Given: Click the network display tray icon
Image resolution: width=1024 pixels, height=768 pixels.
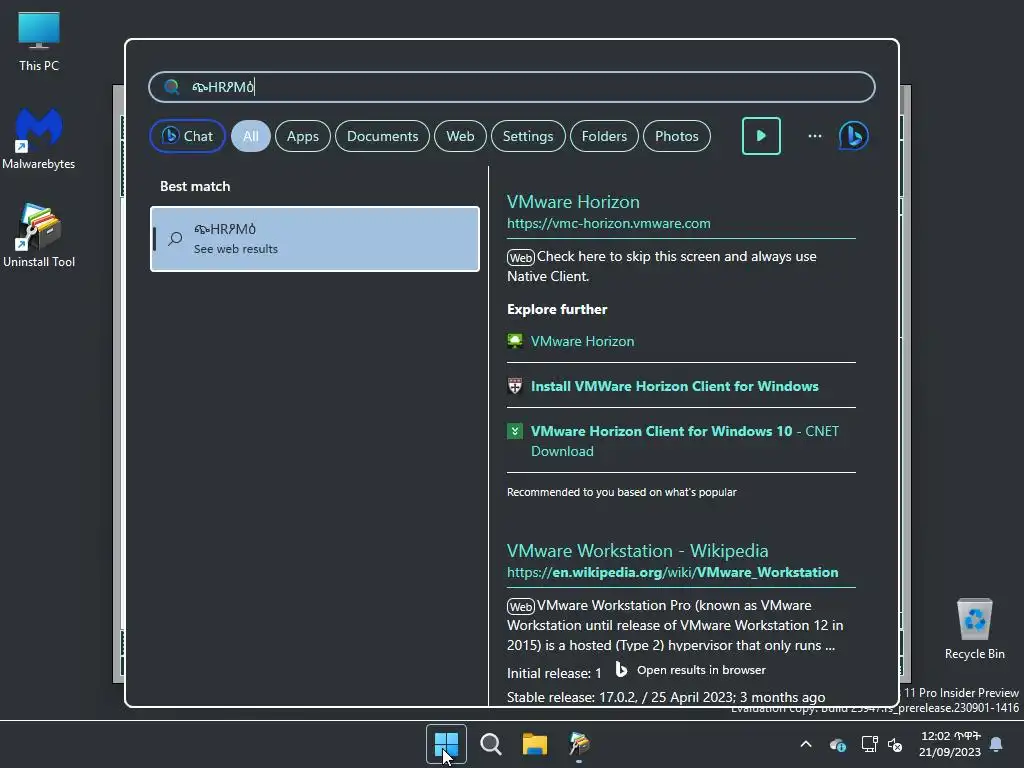Looking at the screenshot, I should tap(869, 744).
